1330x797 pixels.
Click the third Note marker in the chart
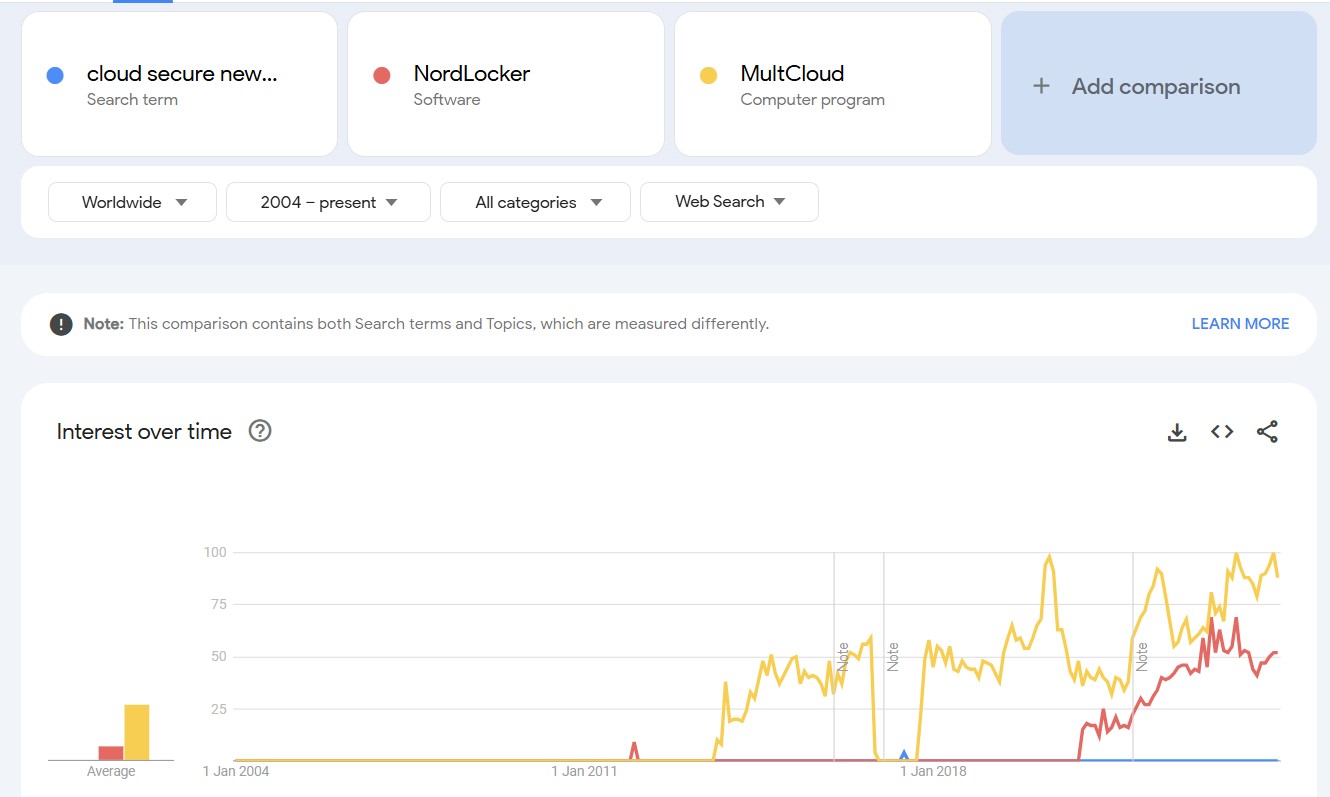pos(1141,656)
